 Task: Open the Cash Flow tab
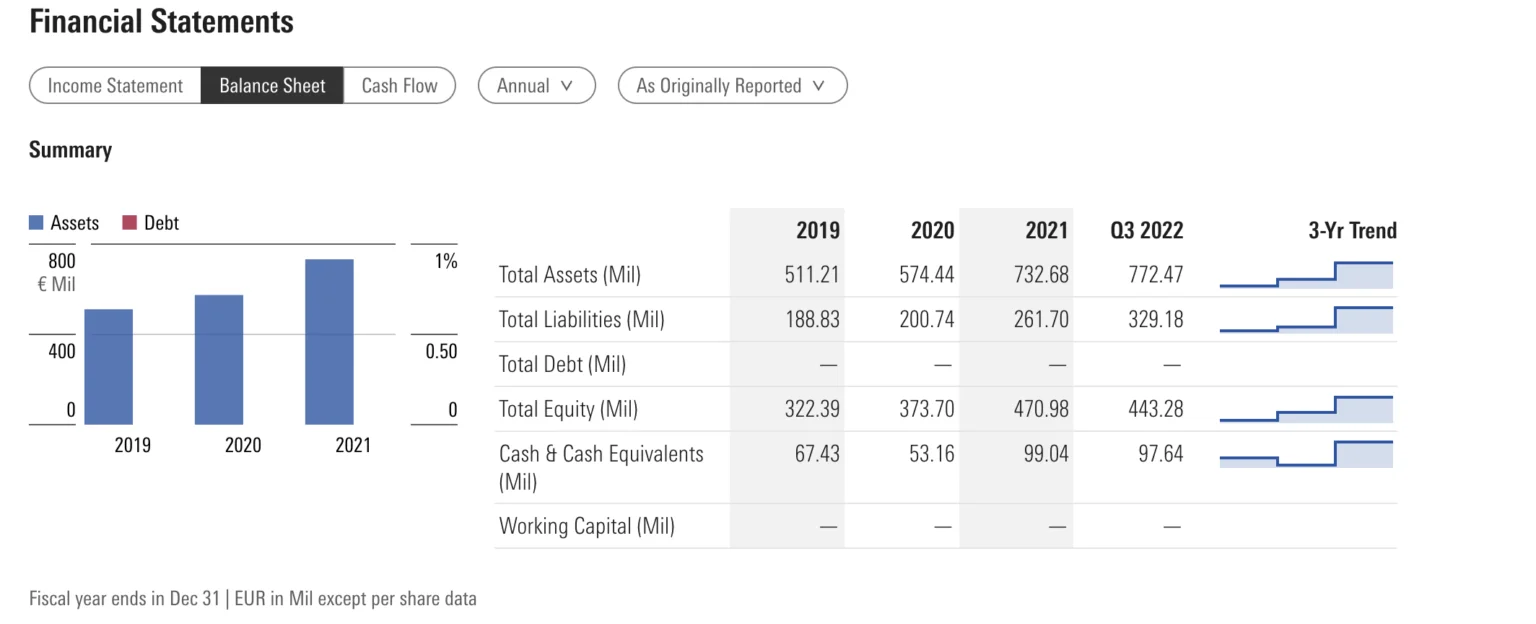point(399,86)
